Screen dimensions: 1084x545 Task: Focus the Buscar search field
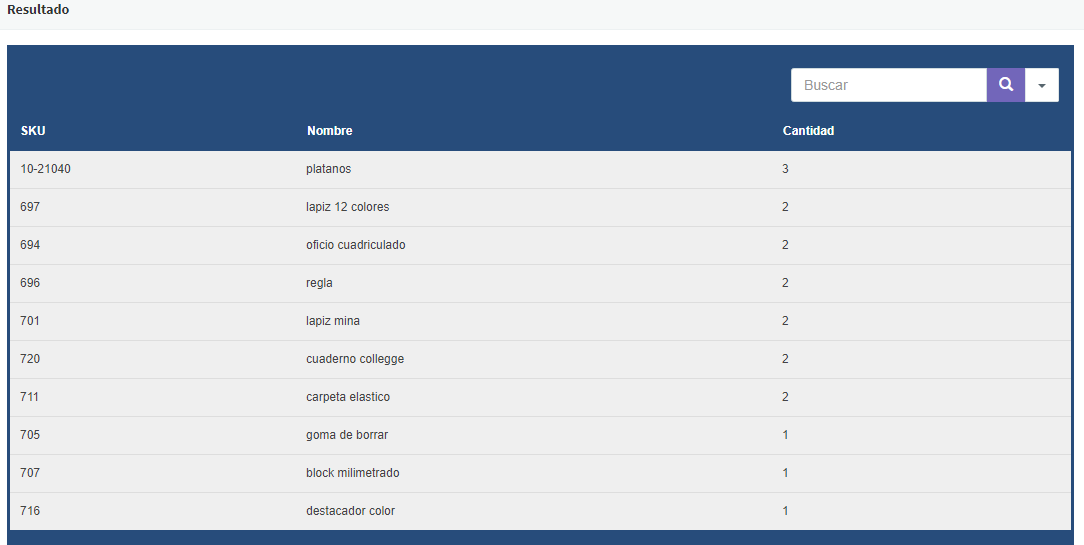click(888, 85)
